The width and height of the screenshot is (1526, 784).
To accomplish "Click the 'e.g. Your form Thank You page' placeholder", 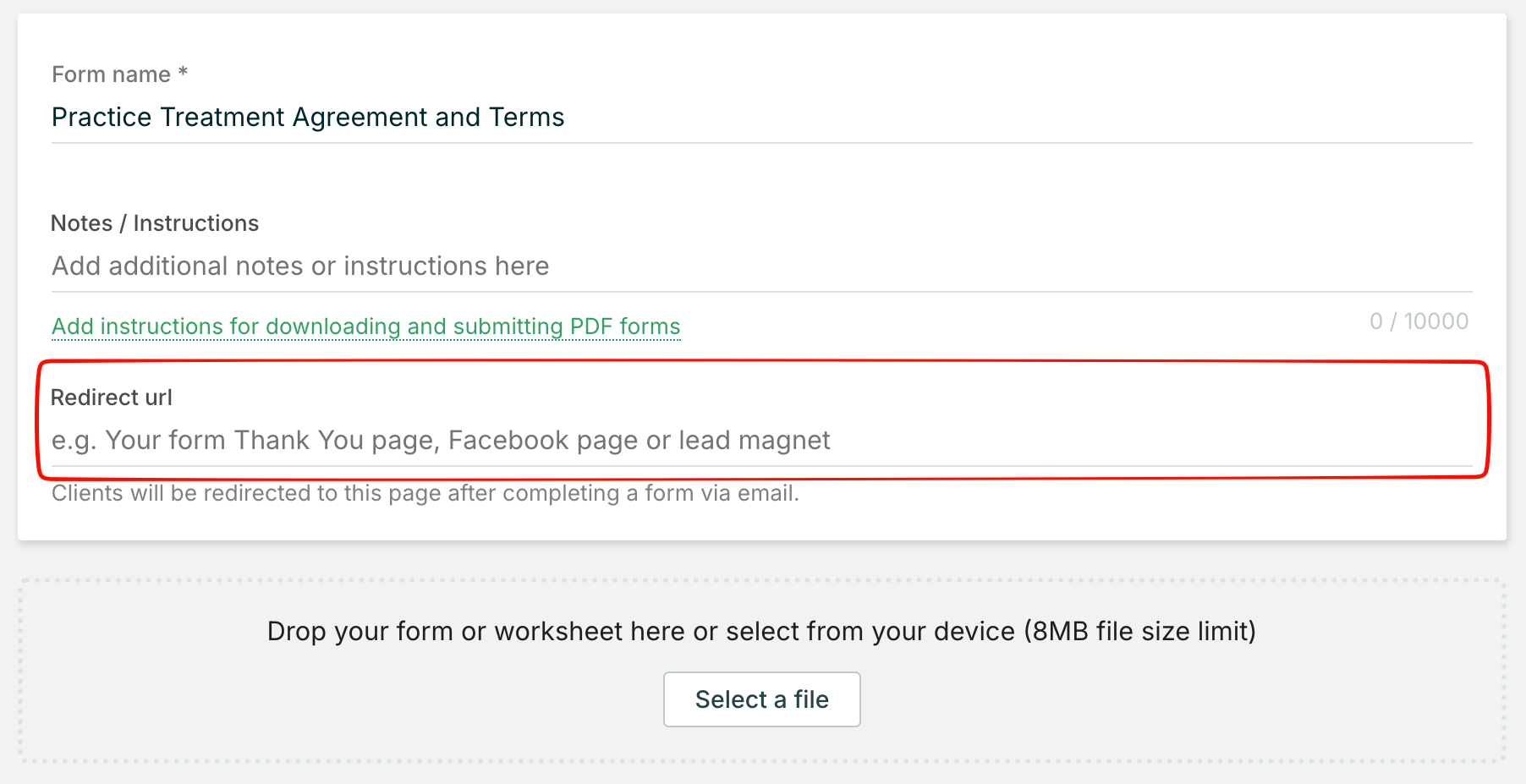I will (440, 441).
